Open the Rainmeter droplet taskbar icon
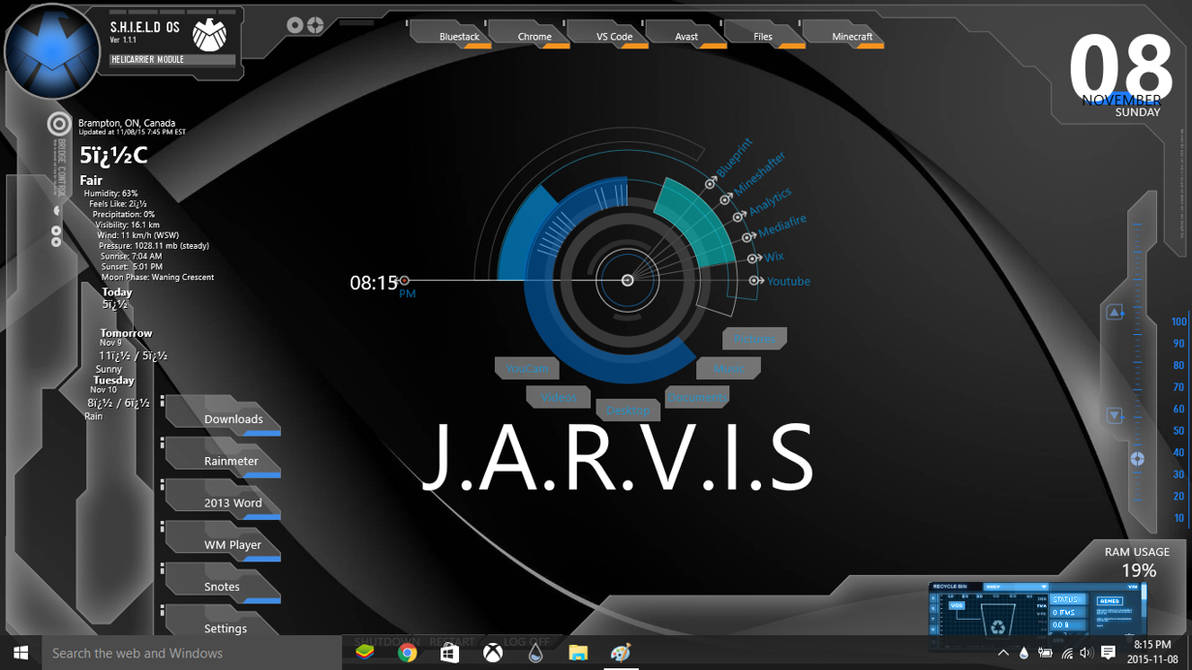 point(535,653)
